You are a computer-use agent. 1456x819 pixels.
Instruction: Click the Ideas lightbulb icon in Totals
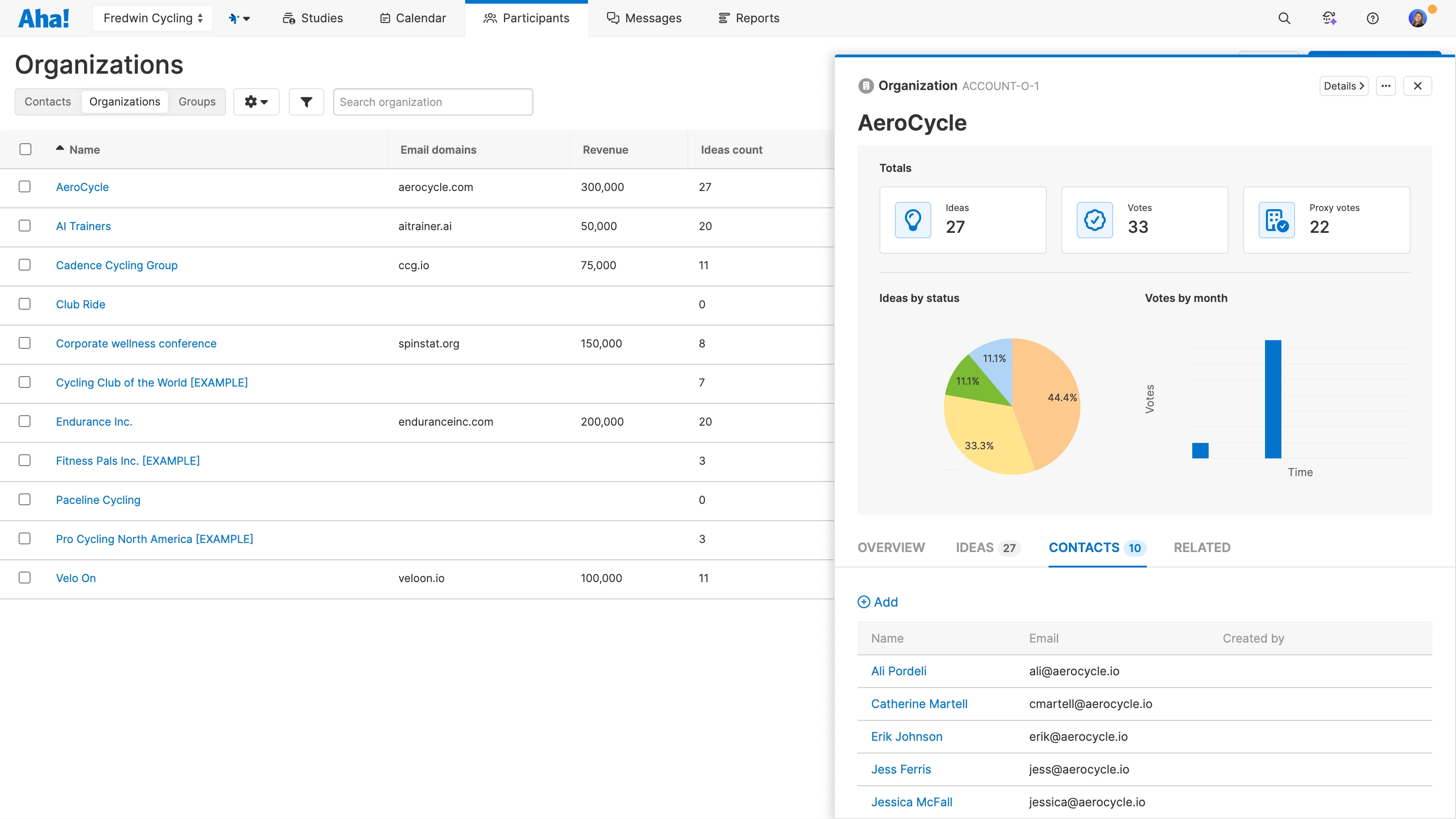point(913,220)
